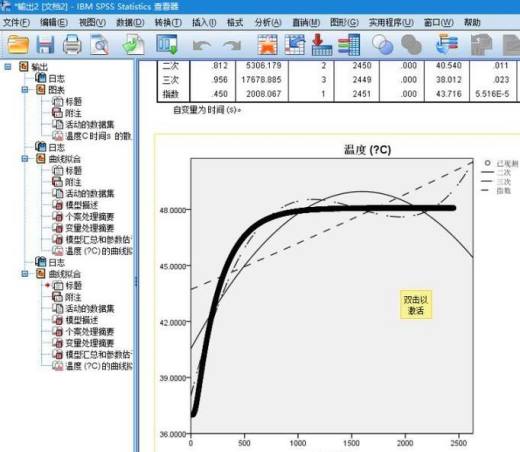Click the Undo arrow icon
This screenshot has height=452, width=520.
coord(202,45)
